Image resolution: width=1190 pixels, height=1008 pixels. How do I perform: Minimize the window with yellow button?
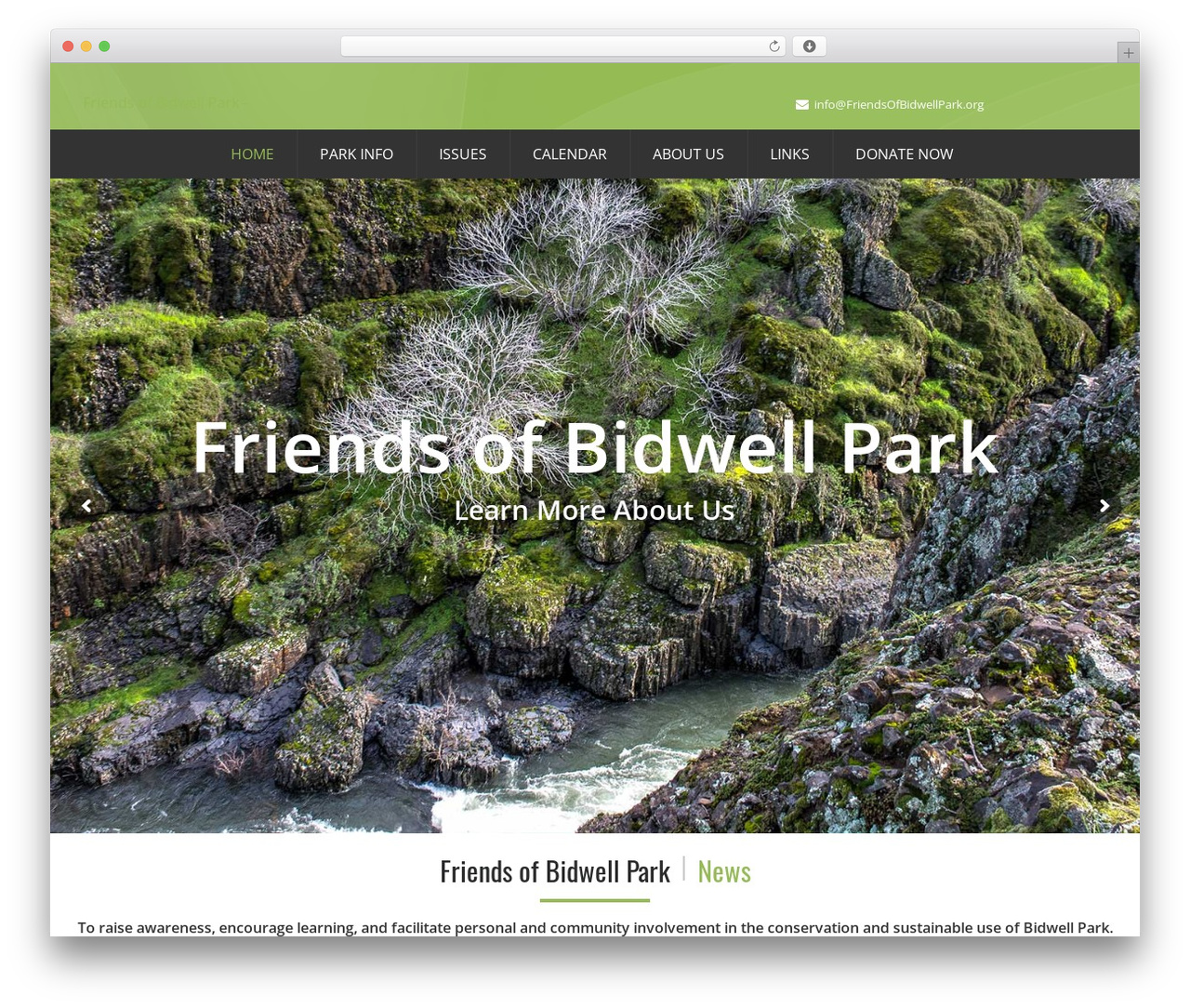coord(86,46)
